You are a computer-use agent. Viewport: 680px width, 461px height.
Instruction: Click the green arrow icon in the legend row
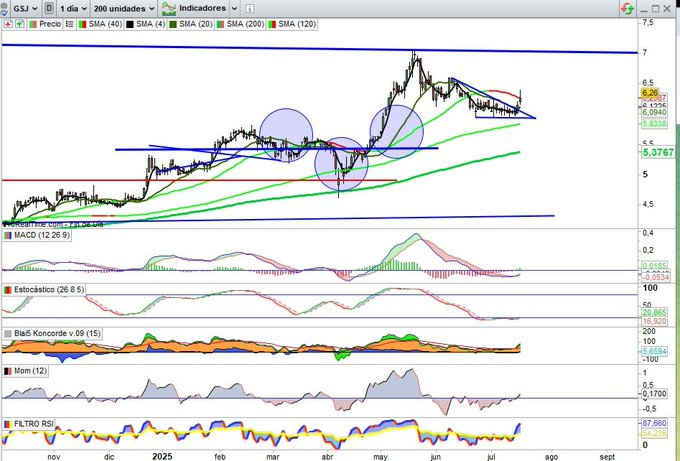(x=20, y=24)
